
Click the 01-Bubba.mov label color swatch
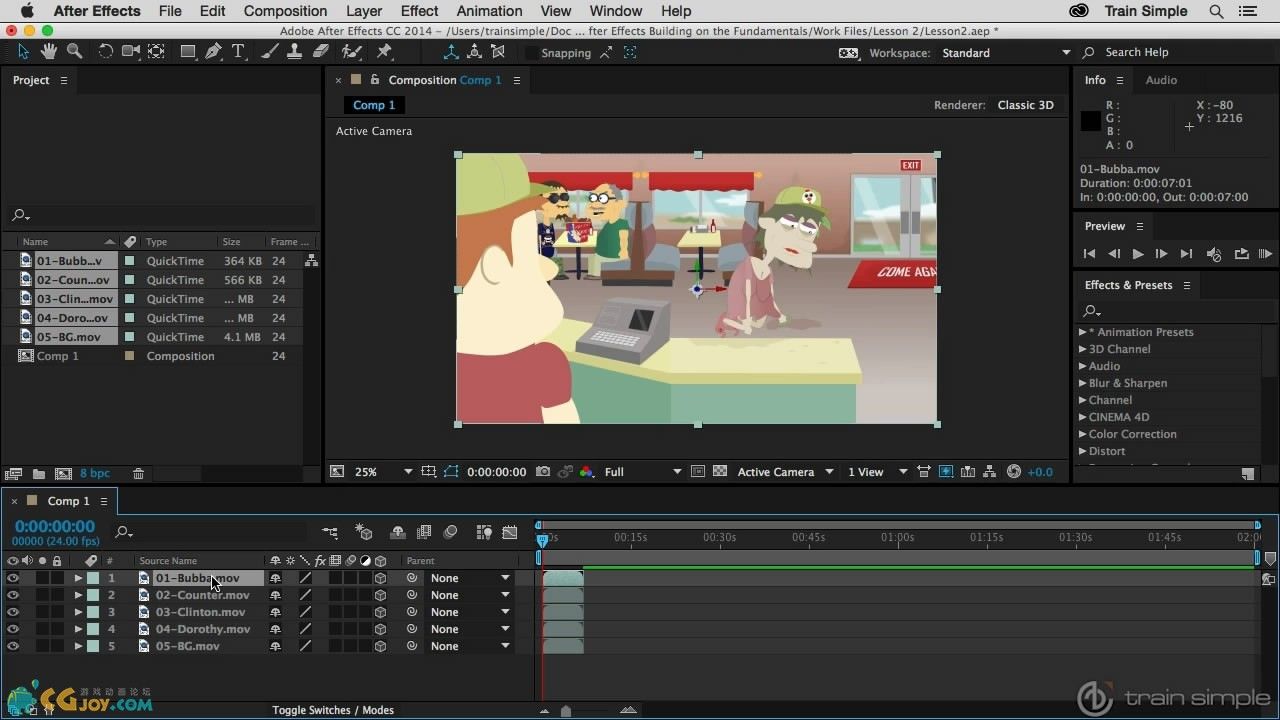pyautogui.click(x=93, y=578)
